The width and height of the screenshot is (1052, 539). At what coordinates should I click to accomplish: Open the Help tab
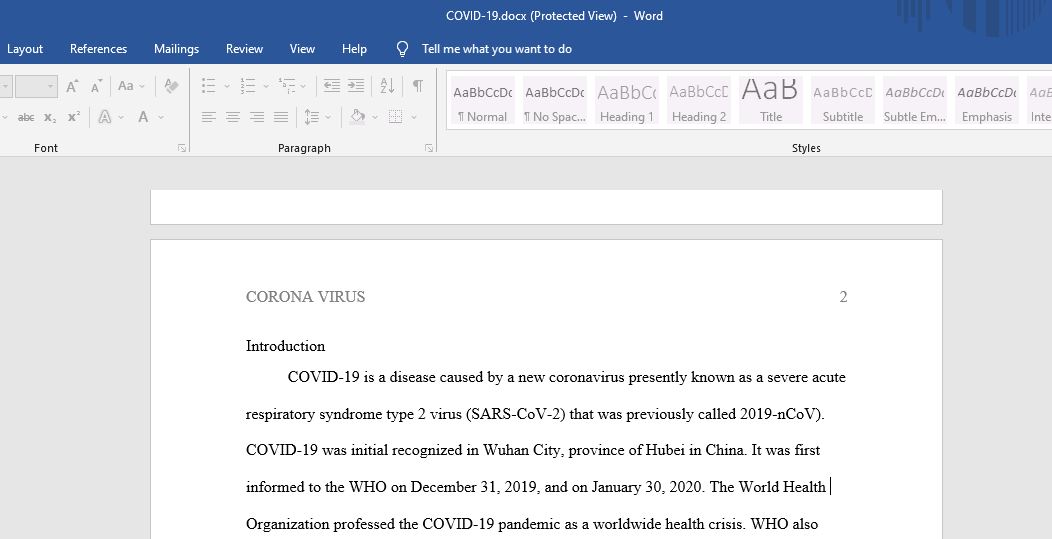tap(354, 49)
